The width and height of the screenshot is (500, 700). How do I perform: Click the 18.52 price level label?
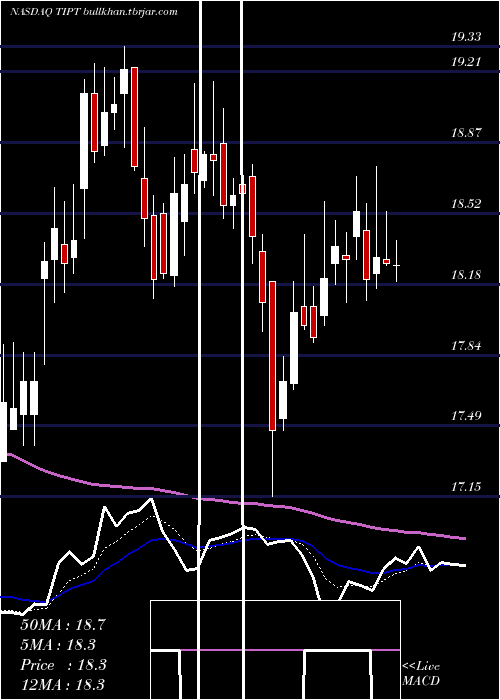466,204
